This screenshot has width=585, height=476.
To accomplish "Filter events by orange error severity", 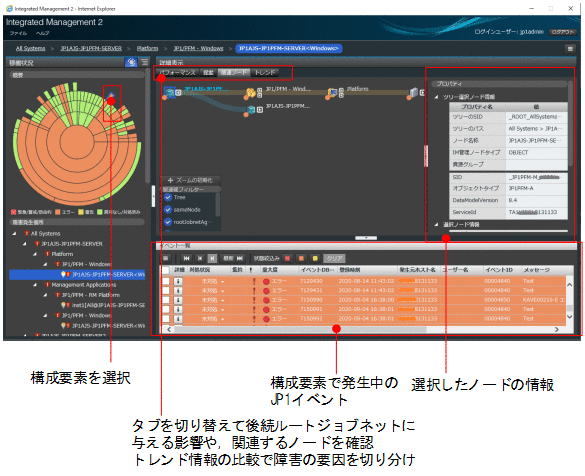I will tap(301, 258).
